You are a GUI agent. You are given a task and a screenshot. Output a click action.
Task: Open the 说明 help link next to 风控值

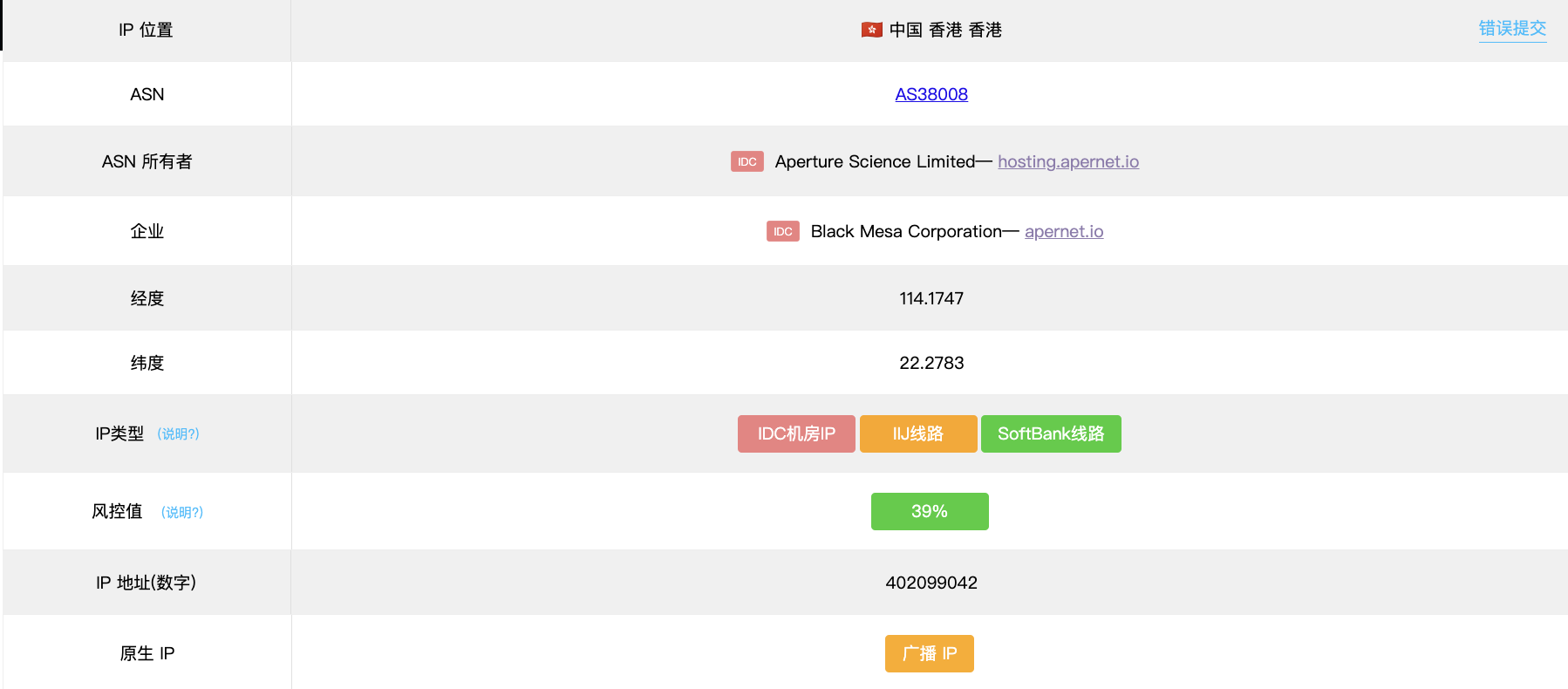(x=181, y=513)
